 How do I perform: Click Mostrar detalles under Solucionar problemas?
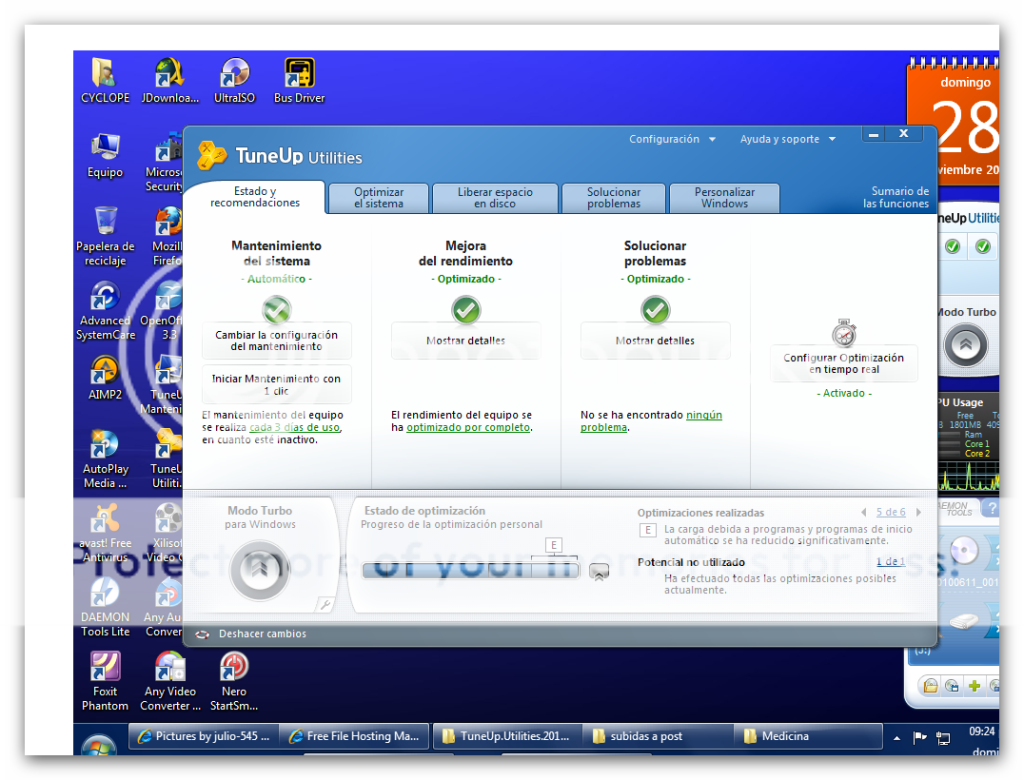655,340
